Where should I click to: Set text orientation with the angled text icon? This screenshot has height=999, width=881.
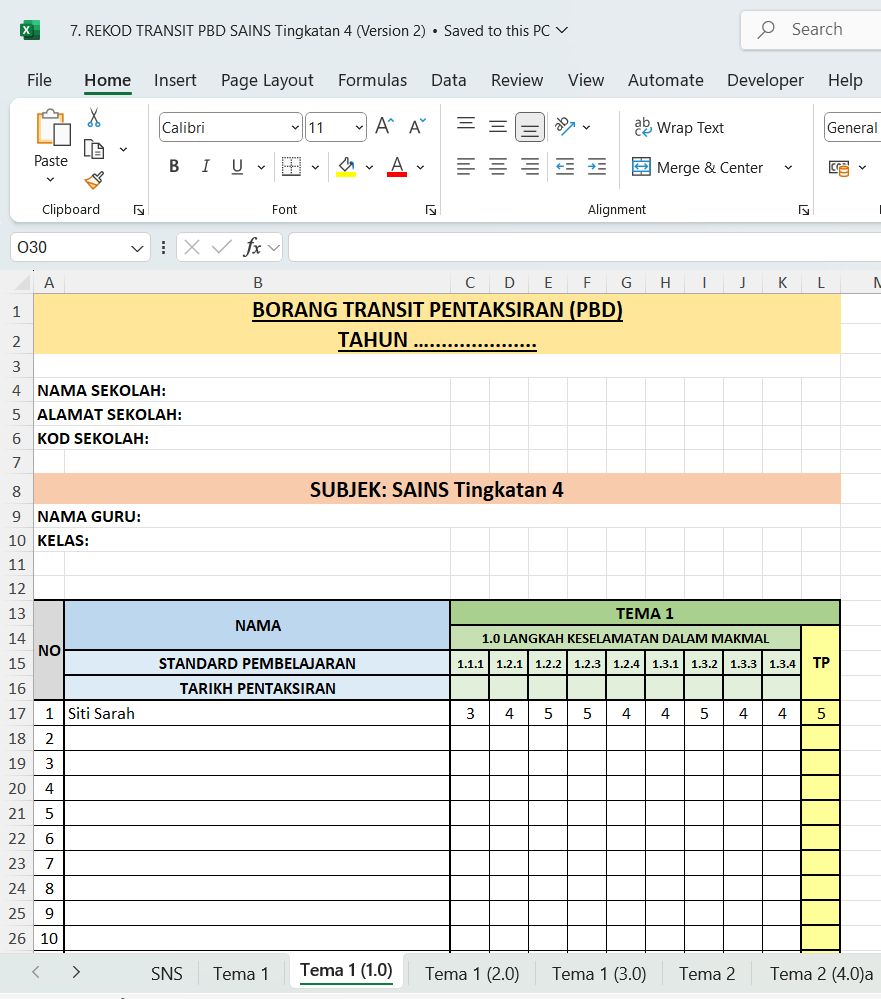[x=565, y=126]
